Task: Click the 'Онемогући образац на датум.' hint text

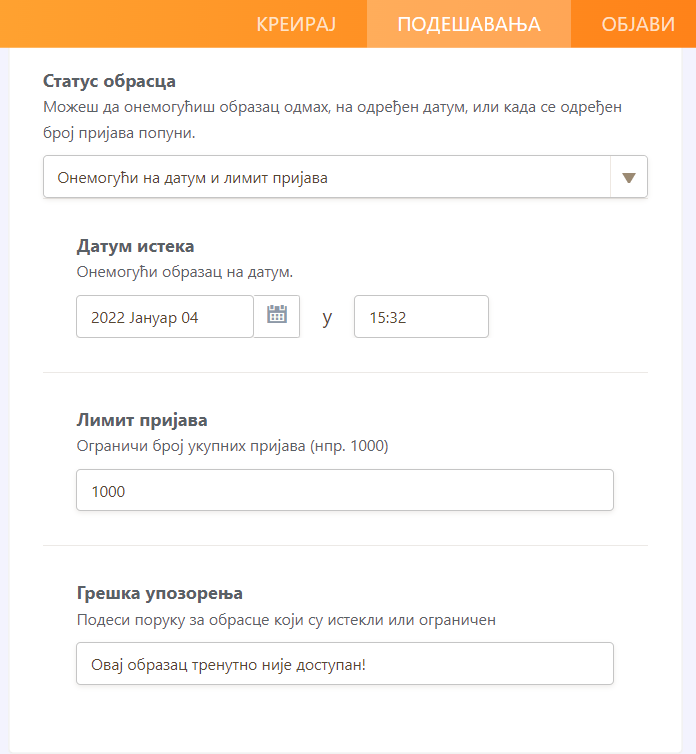Action: coord(184,271)
